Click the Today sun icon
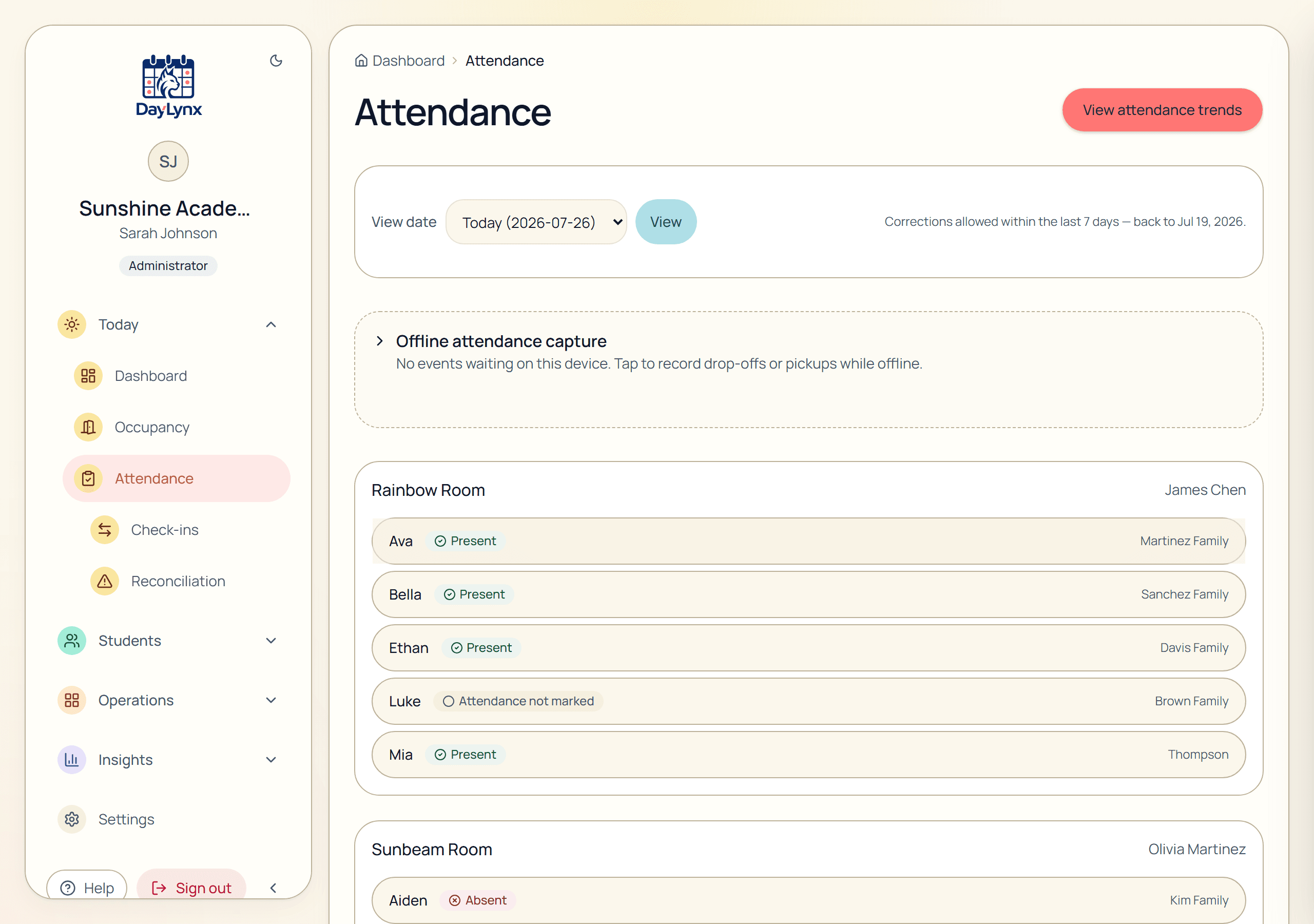Image resolution: width=1314 pixels, height=924 pixels. [x=71, y=324]
